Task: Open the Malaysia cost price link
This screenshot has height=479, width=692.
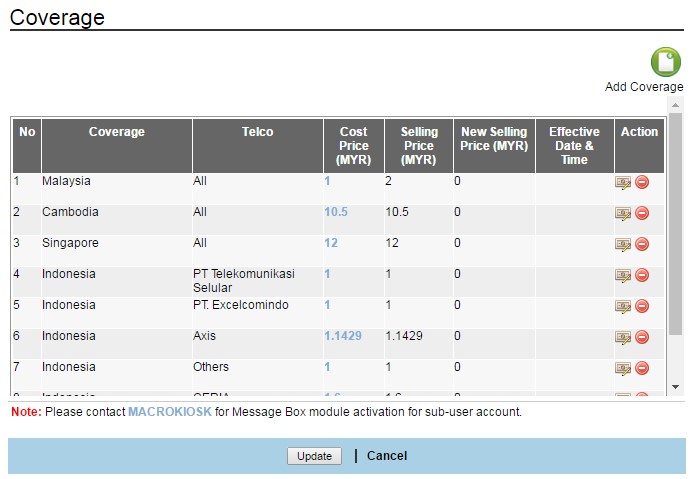Action: (x=327, y=181)
